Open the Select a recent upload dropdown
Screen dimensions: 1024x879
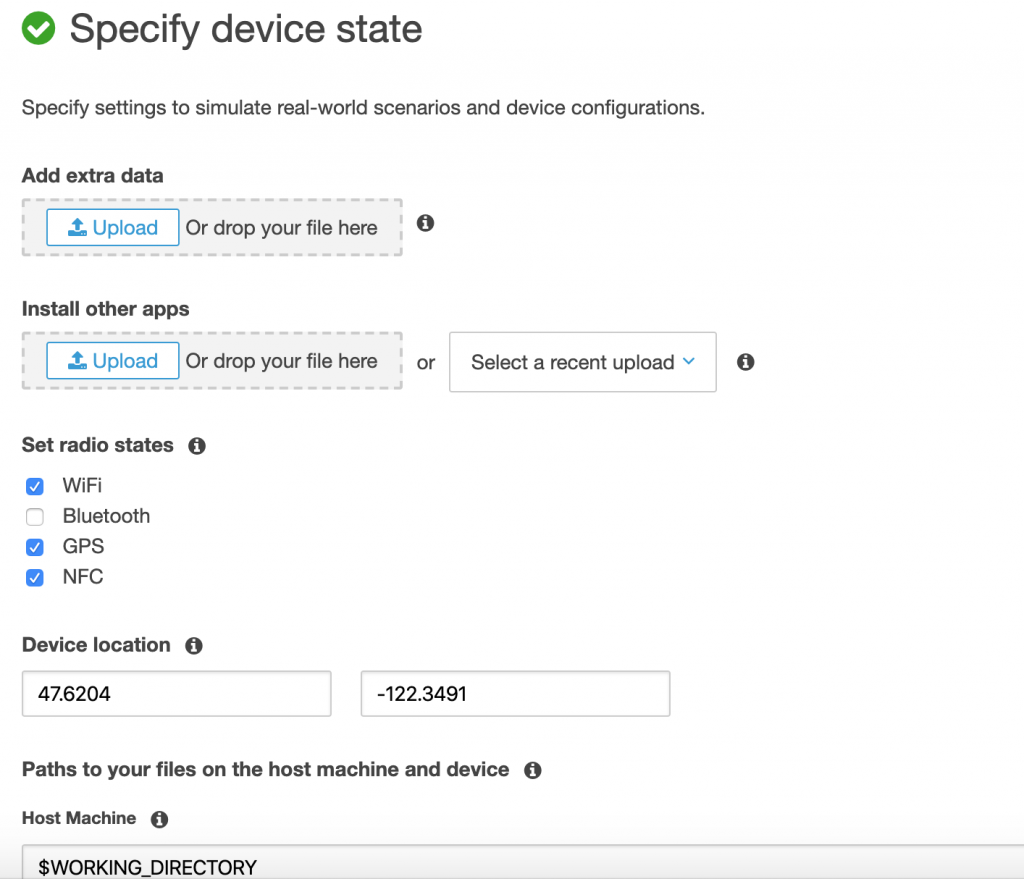tap(573, 362)
